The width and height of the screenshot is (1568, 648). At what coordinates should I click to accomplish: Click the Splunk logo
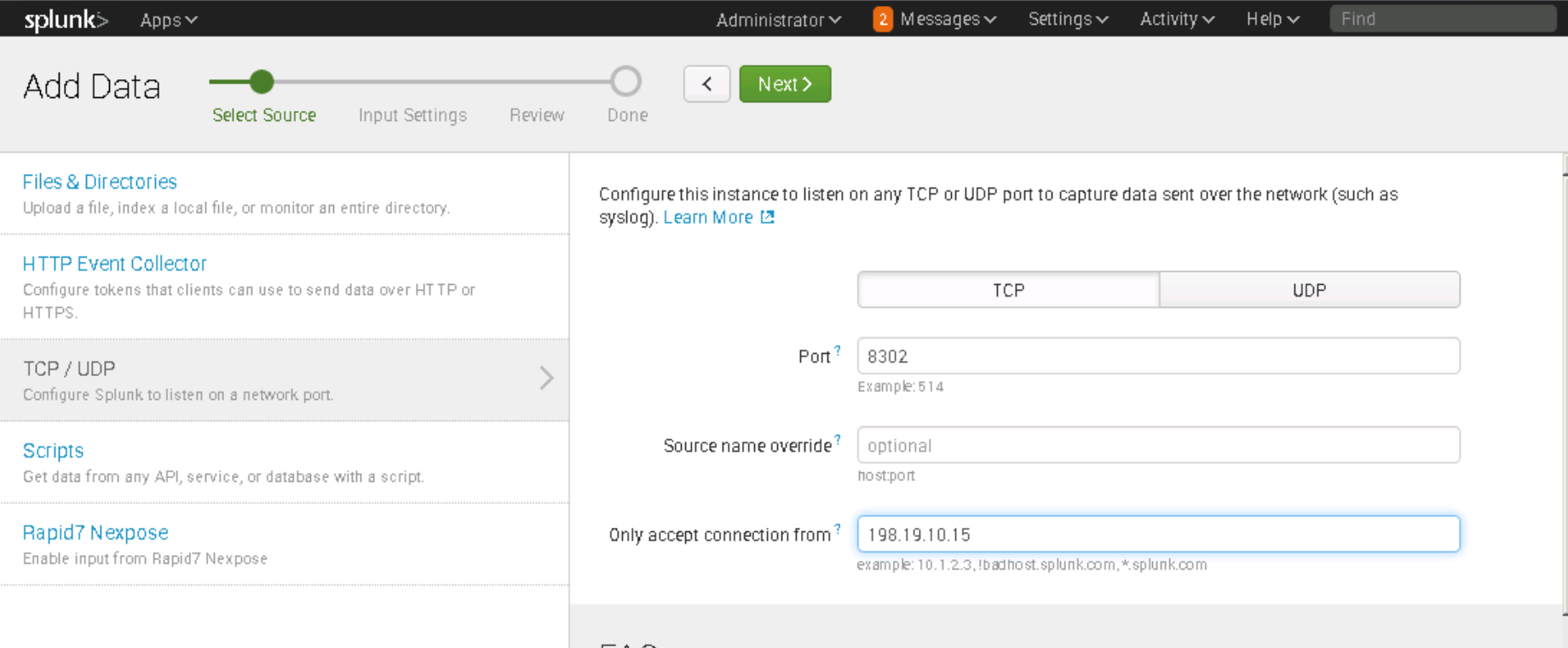point(65,20)
